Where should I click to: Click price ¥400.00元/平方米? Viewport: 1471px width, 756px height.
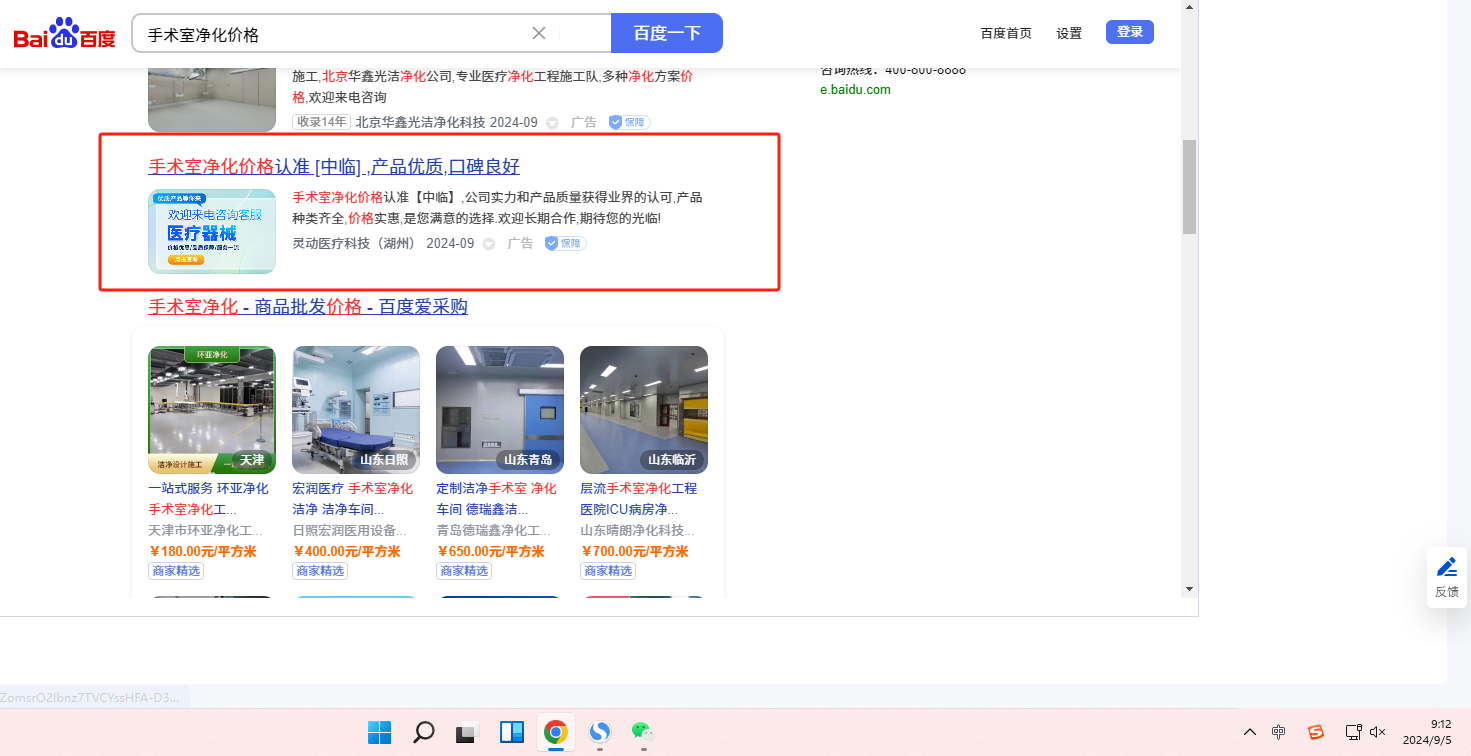346,551
